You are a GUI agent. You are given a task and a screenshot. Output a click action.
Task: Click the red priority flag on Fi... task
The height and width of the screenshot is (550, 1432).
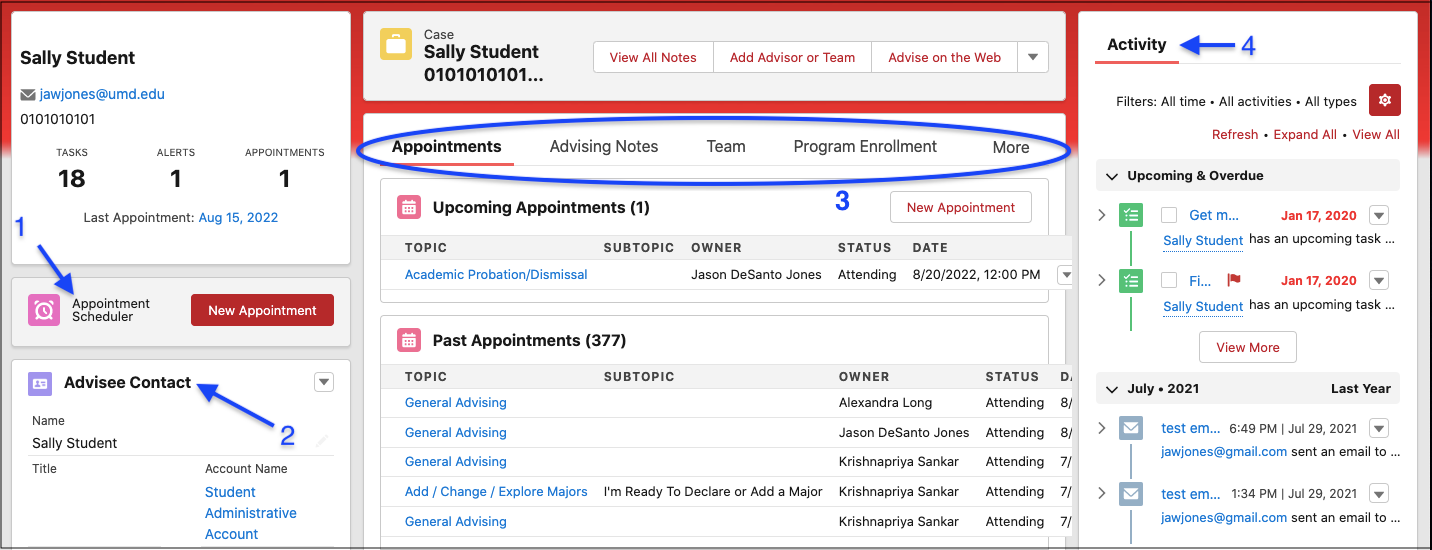point(1234,280)
